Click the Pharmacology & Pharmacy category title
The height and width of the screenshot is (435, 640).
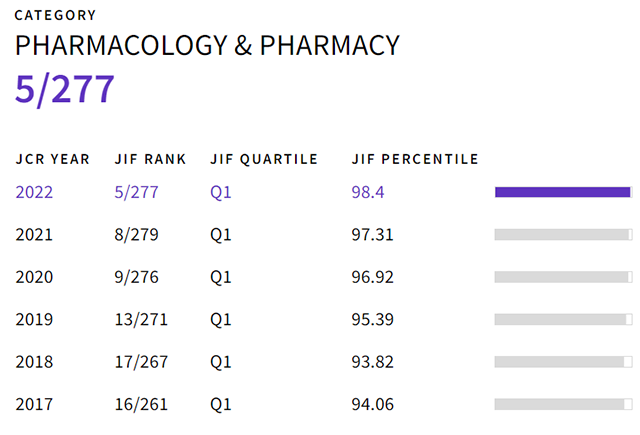click(207, 46)
